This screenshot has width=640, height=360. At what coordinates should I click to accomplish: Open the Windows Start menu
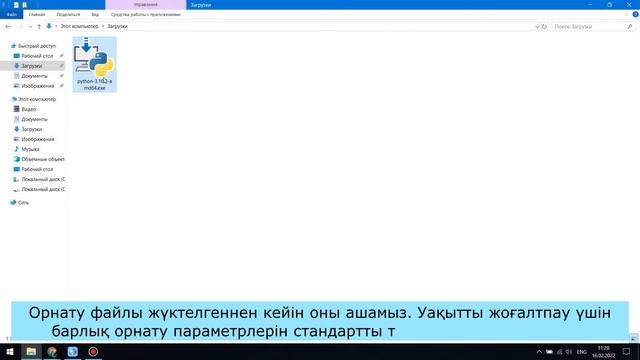click(10, 351)
